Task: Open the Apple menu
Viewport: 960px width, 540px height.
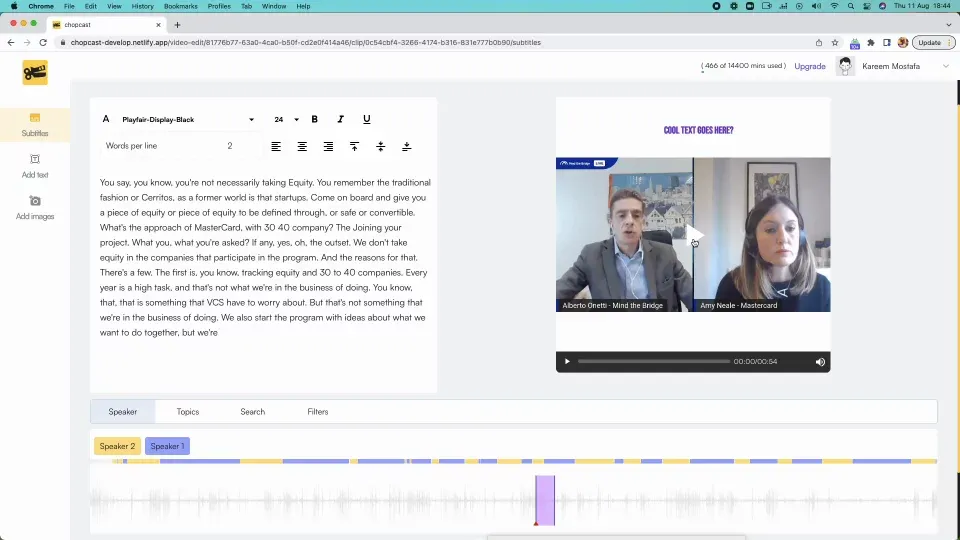Action: coord(13,6)
